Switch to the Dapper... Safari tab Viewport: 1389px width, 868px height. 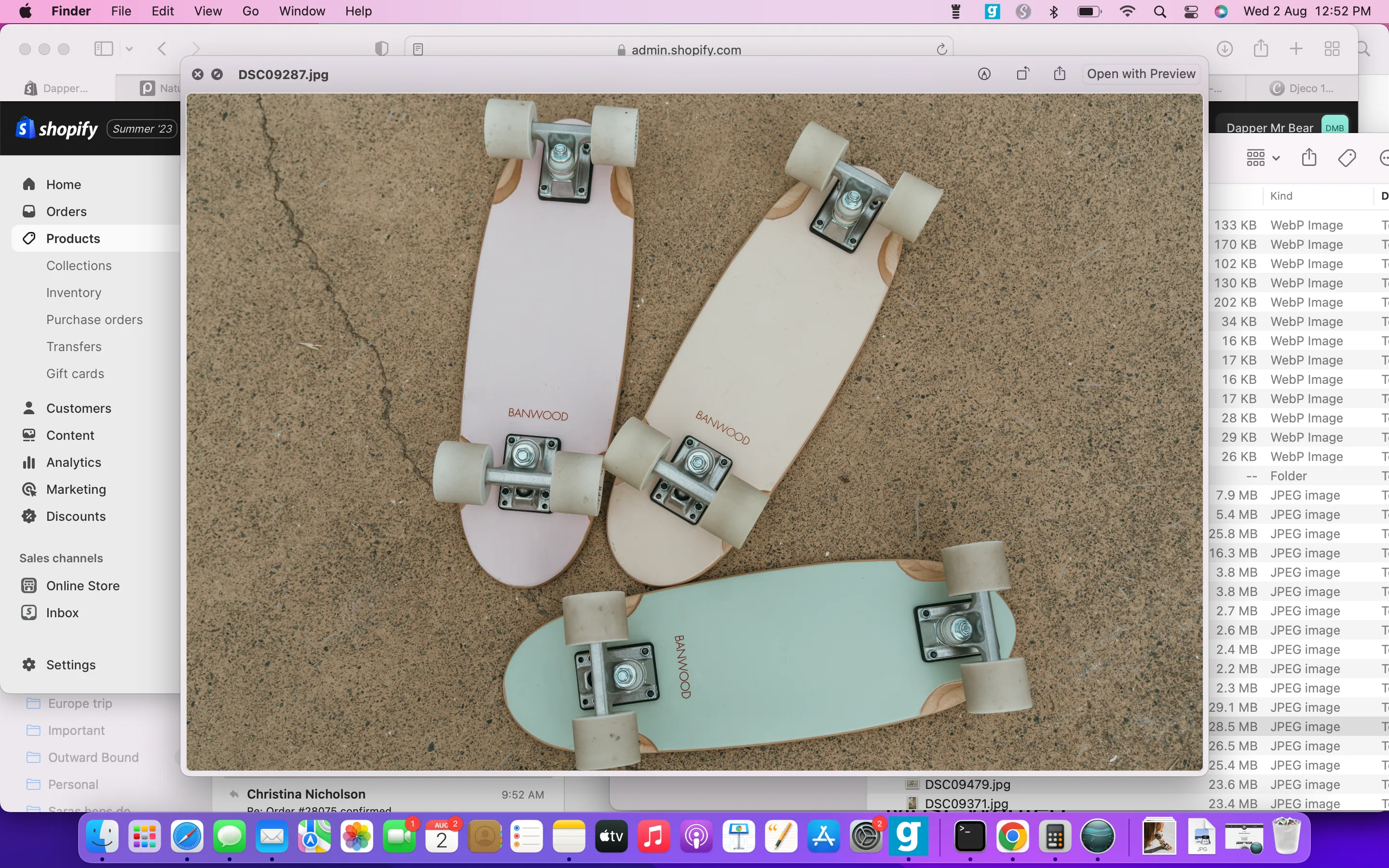(57, 88)
